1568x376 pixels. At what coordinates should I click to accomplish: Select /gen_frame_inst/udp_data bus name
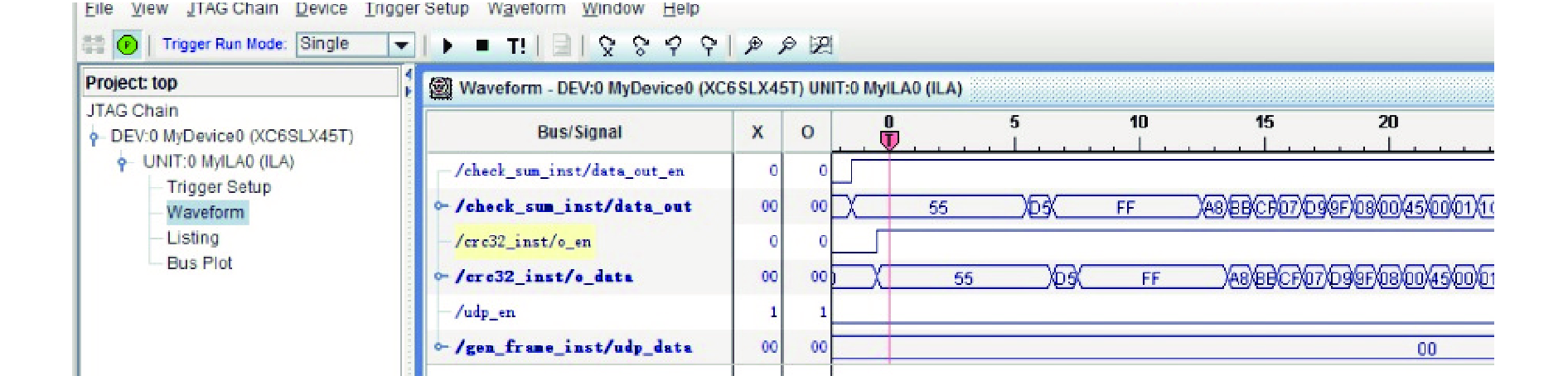[x=573, y=347]
